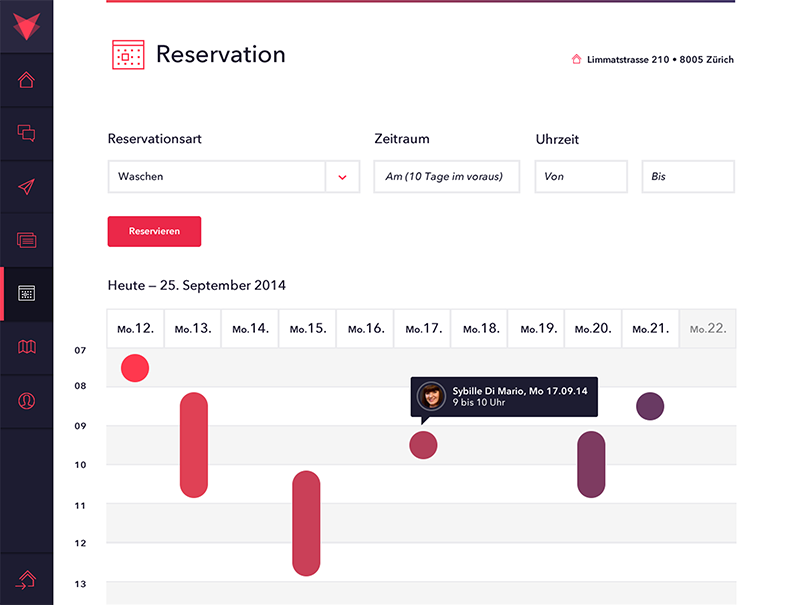This screenshot has height=605, width=806.
Task: Expand the Reservationsart dropdown arrow
Action: [342, 177]
